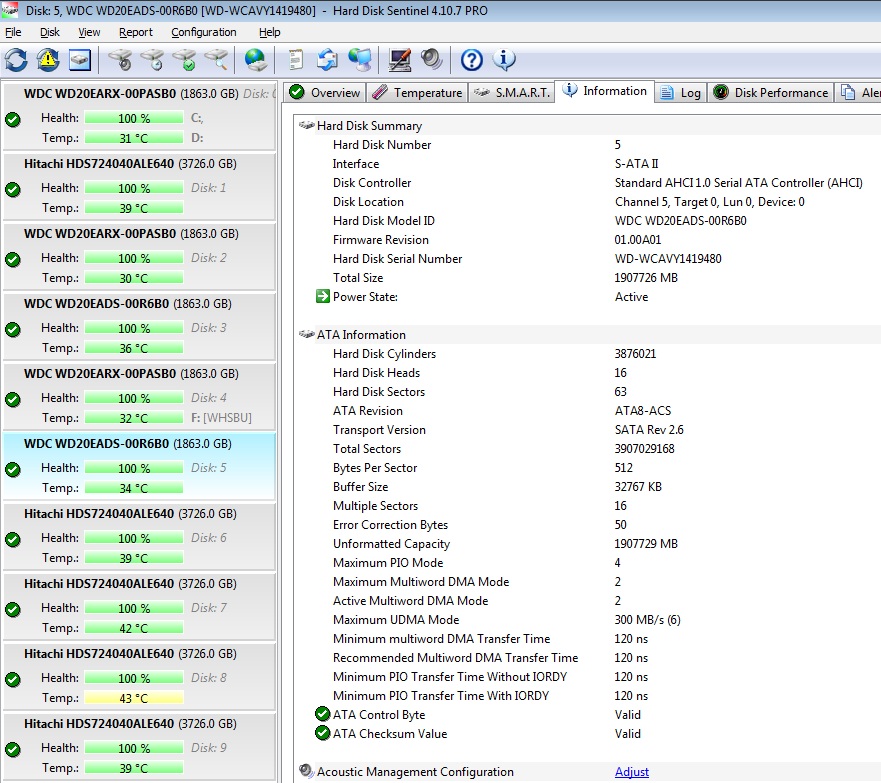Viewport: 881px width, 783px height.
Task: Open configuration via monitor and screwdriver icon
Action: coord(399,60)
